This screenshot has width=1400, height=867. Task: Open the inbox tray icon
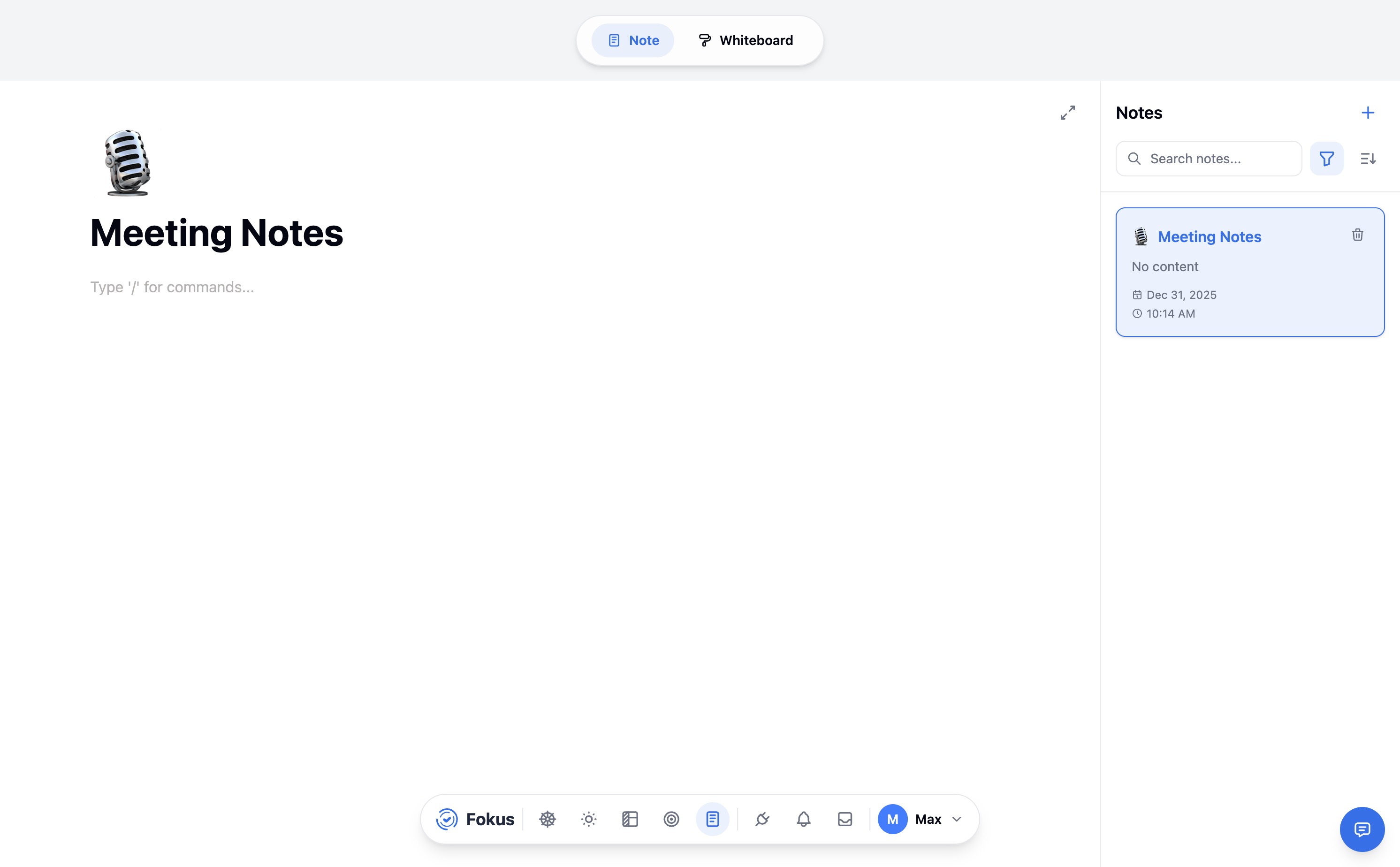point(844,819)
